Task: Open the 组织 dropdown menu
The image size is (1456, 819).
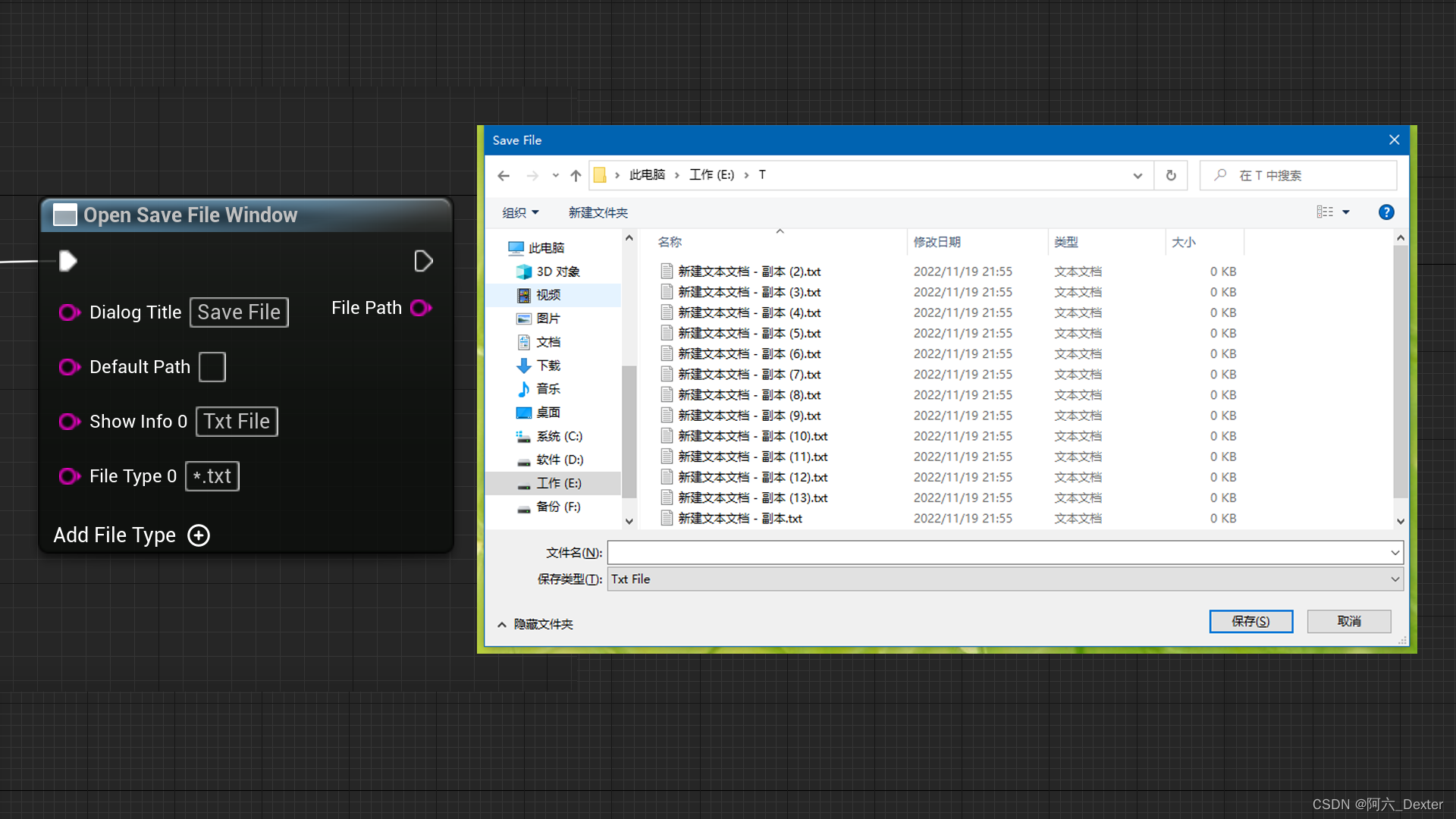Action: pyautogui.click(x=520, y=213)
